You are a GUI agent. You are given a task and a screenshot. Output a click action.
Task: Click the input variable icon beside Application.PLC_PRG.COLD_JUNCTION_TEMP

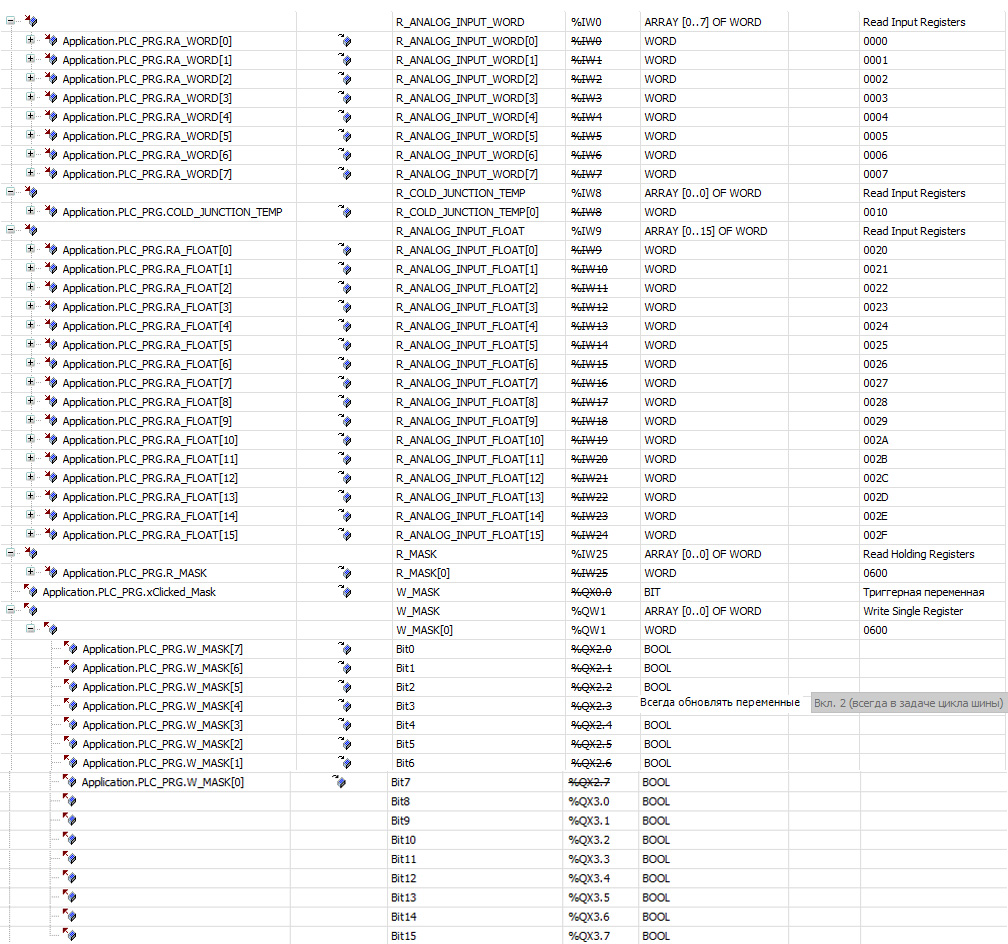pyautogui.click(x=51, y=212)
